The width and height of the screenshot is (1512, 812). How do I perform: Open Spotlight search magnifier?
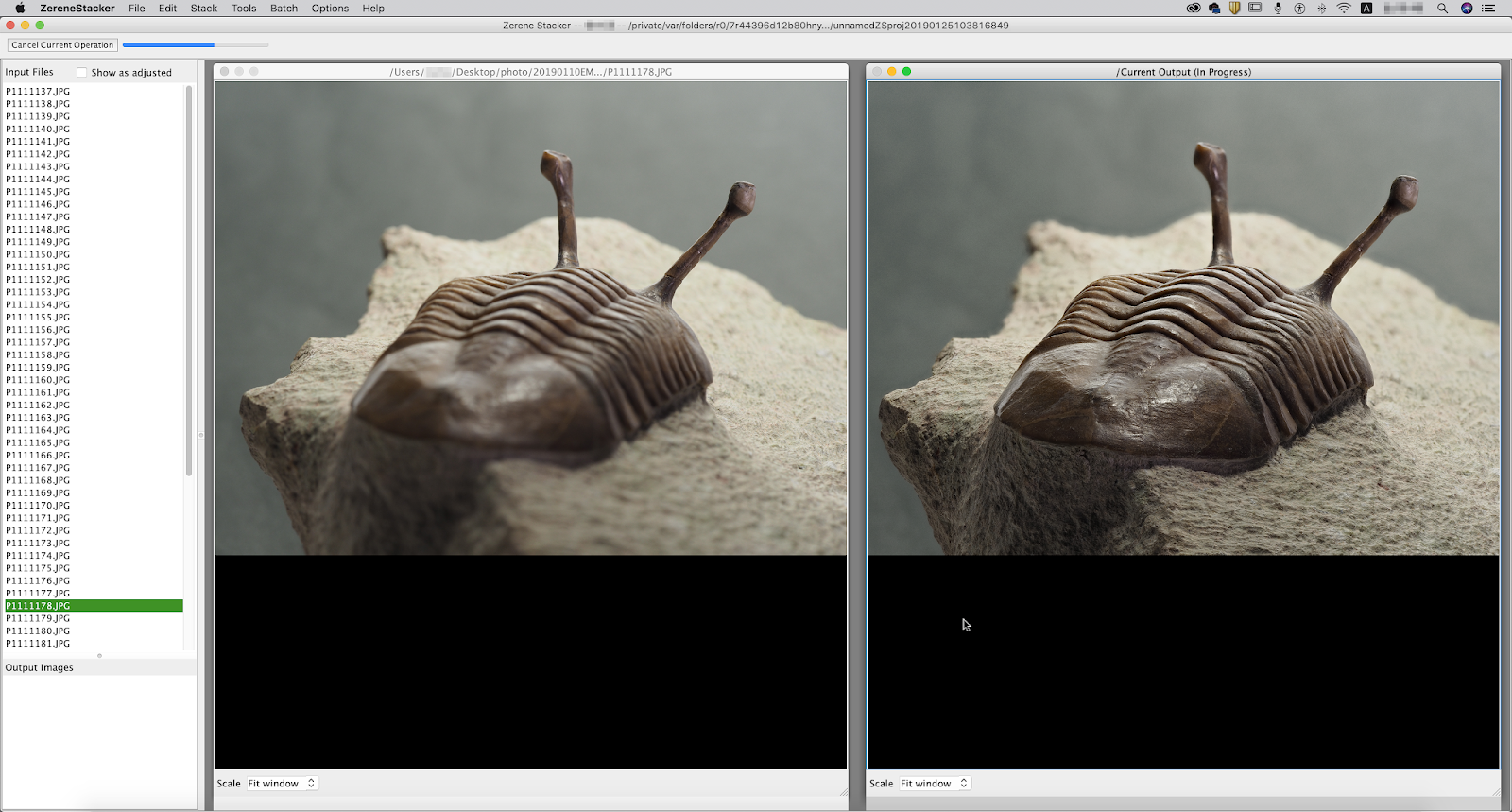(x=1442, y=9)
